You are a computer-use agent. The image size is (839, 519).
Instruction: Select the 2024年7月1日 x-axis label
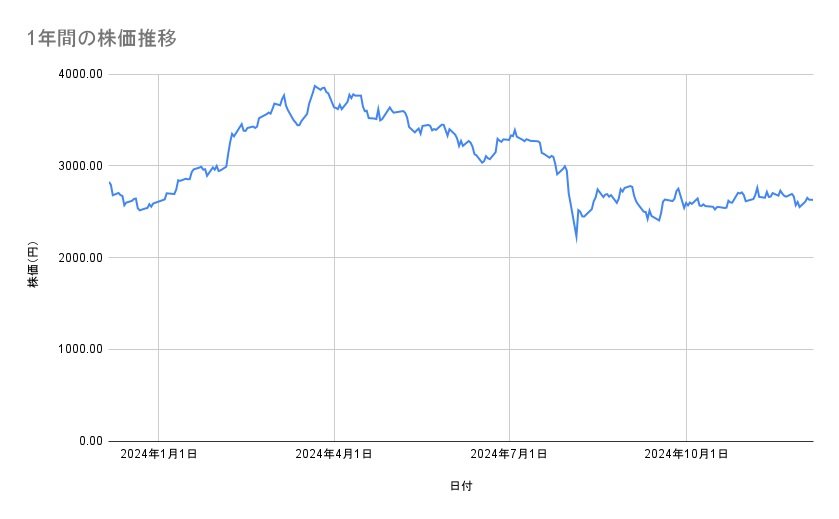pos(509,454)
